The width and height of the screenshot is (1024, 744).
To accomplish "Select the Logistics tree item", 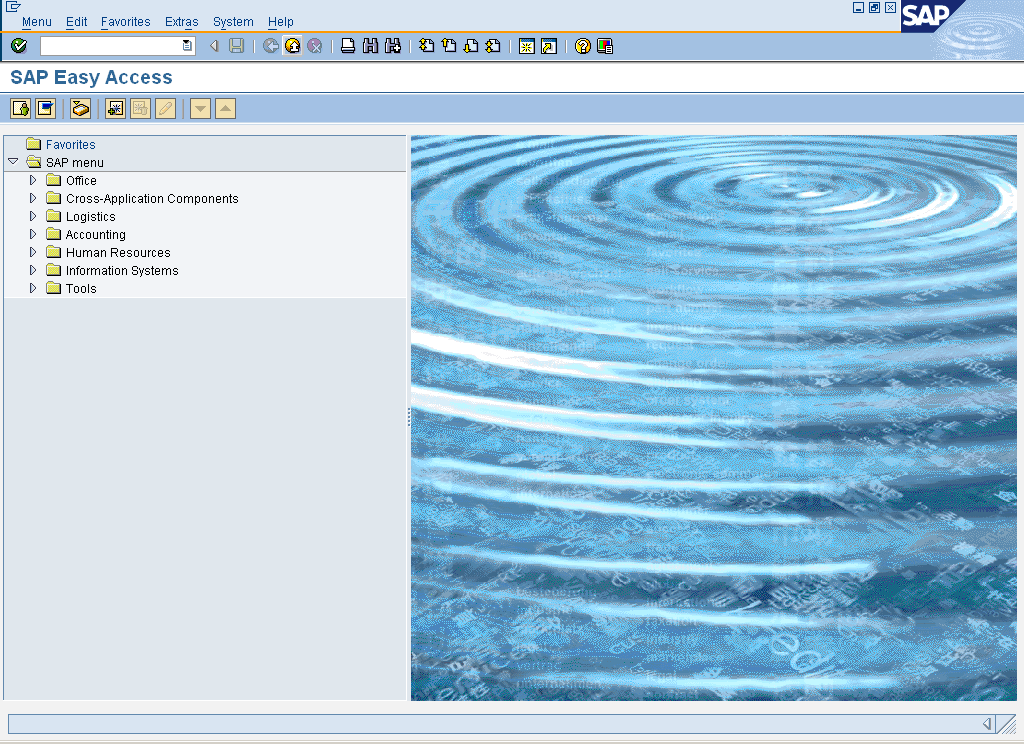I will pyautogui.click(x=90, y=217).
